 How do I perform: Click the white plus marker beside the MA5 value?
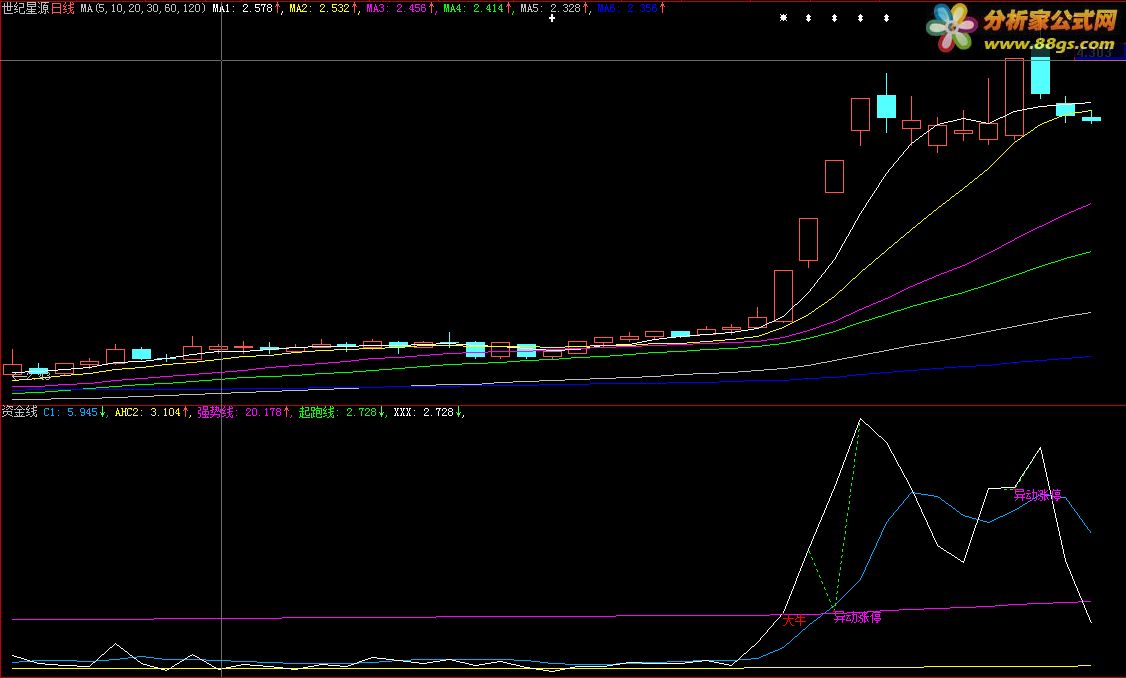pyautogui.click(x=552, y=18)
